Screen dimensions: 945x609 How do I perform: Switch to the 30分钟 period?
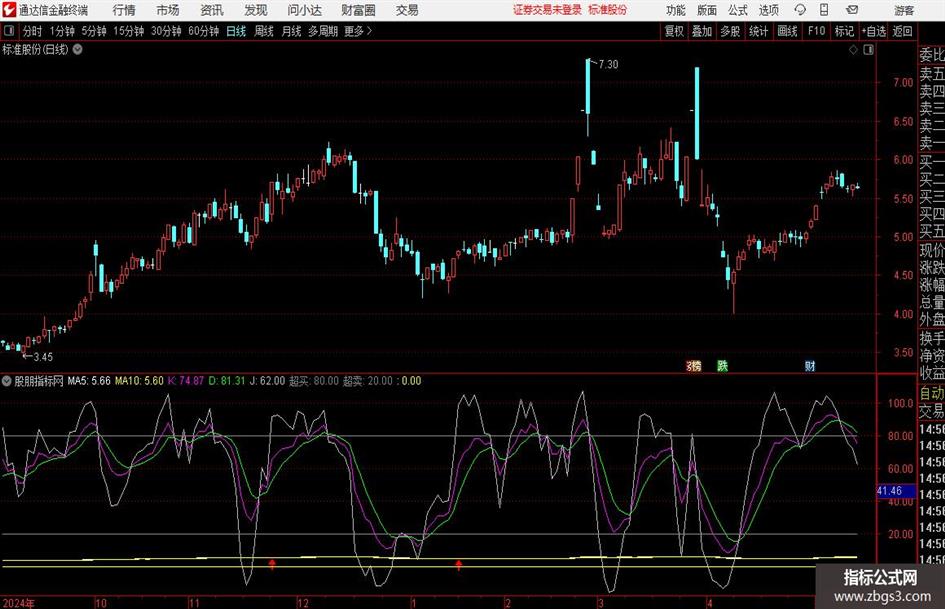pos(166,31)
